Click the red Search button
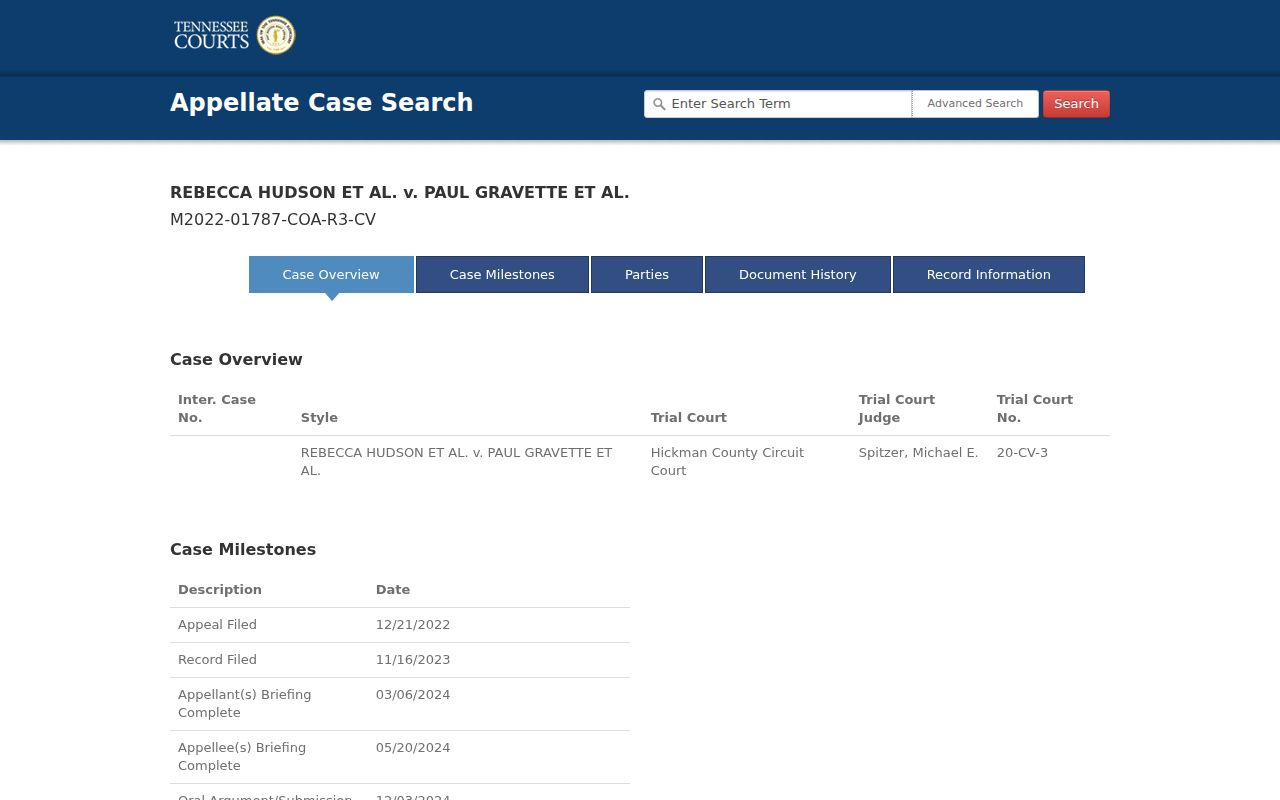This screenshot has height=800, width=1280. [x=1076, y=104]
